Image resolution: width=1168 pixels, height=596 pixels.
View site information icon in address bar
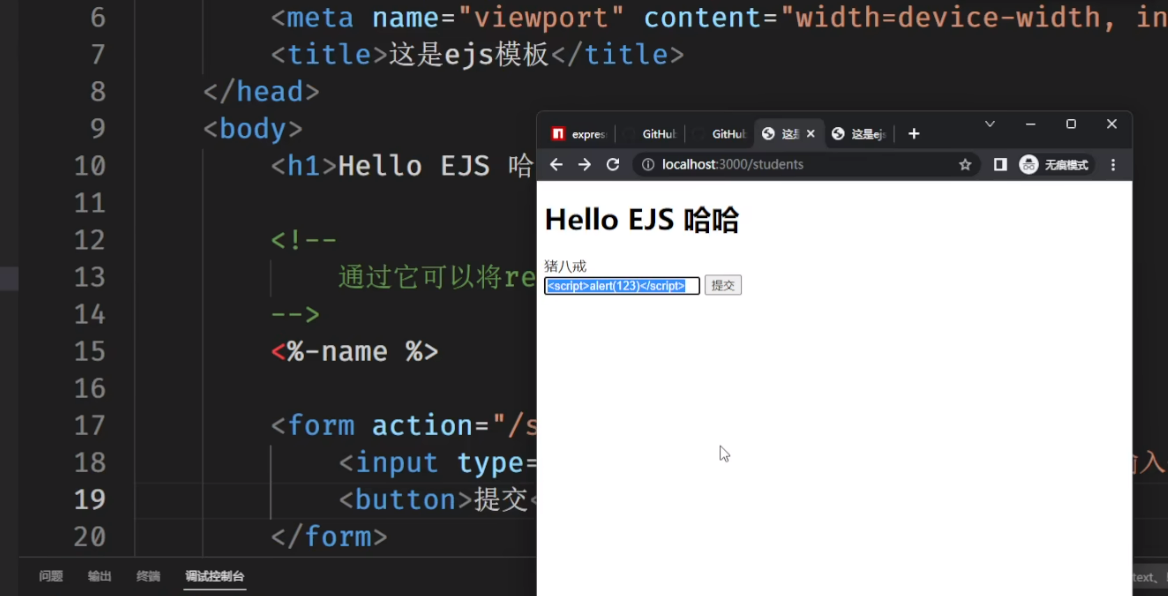(648, 165)
